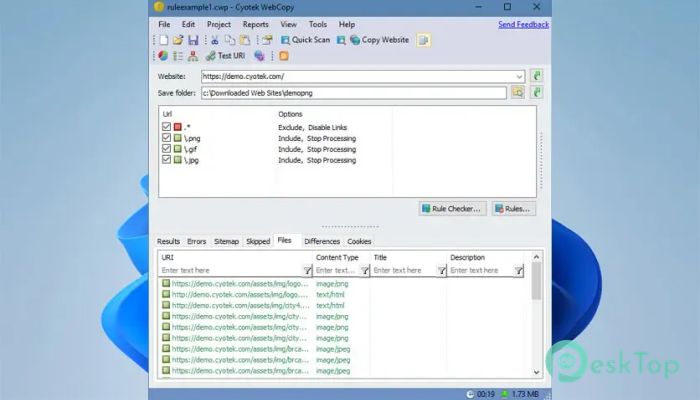Click the URI filter text box
The image size is (700, 400).
(x=231, y=271)
